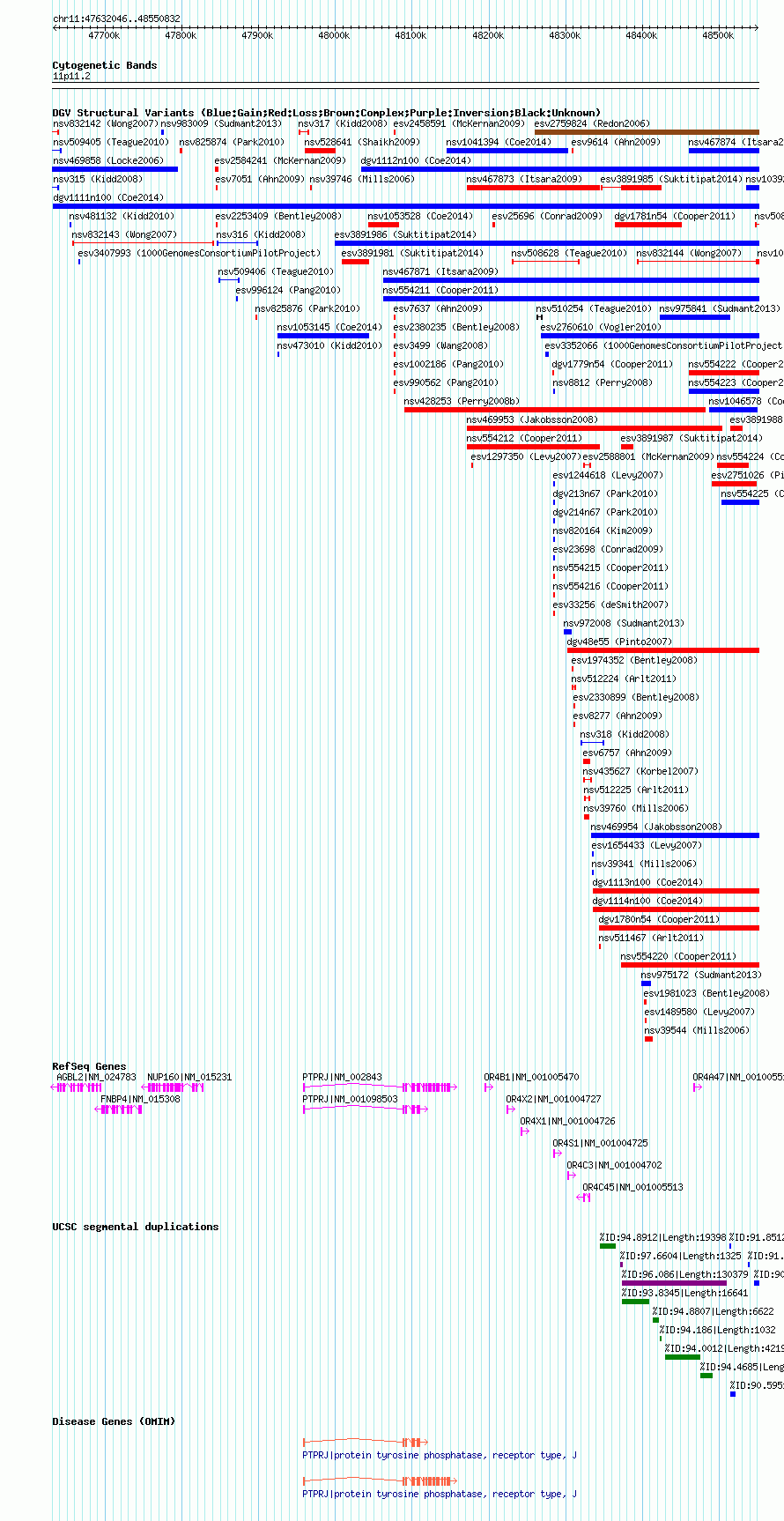Viewport: 784px width, 1521px height.
Task: Click variant label esv3891986 (Suktitipat2014)
Action: coord(405,235)
